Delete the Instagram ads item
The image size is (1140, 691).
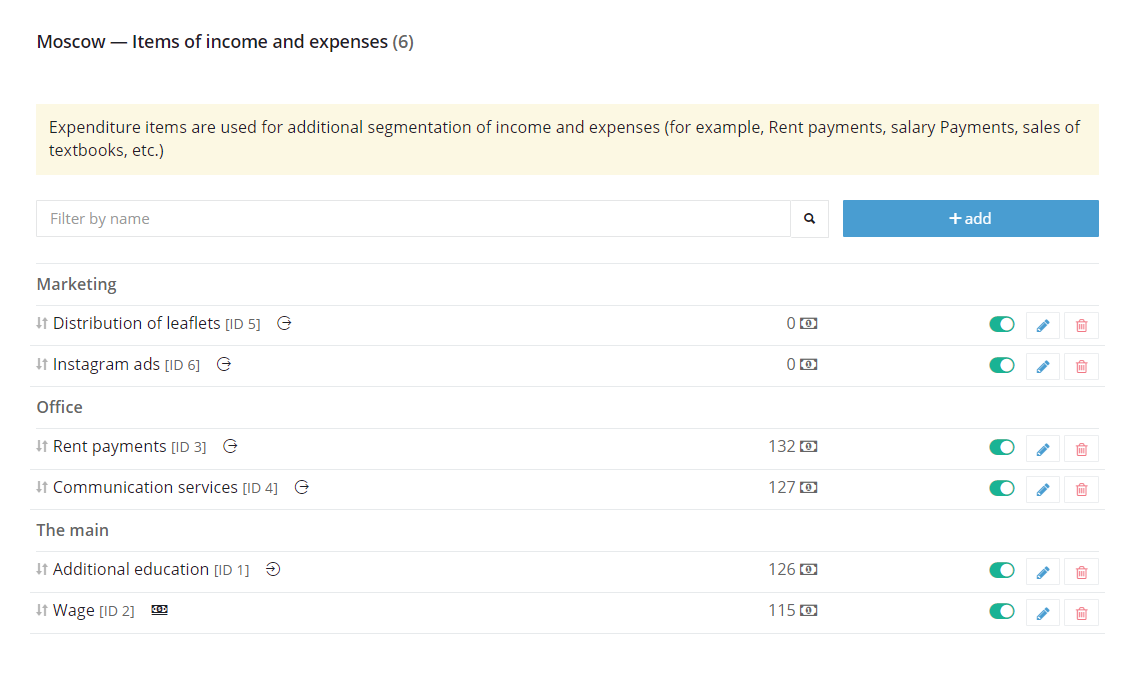coord(1081,366)
